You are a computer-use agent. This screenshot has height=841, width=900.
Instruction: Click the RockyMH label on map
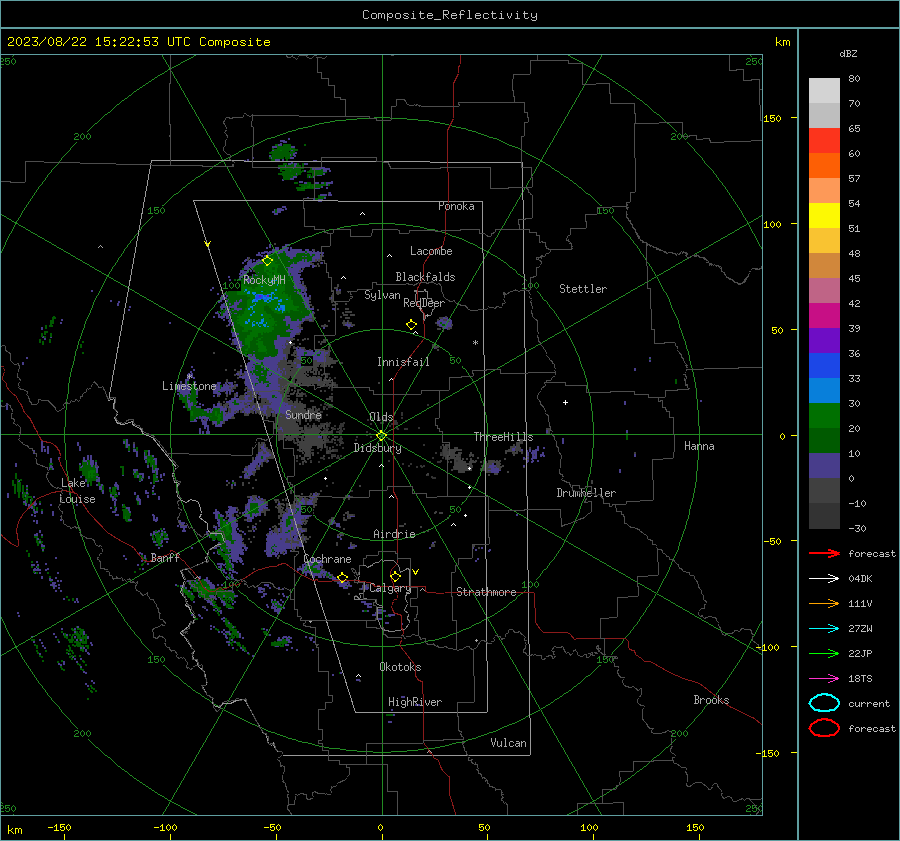(264, 280)
